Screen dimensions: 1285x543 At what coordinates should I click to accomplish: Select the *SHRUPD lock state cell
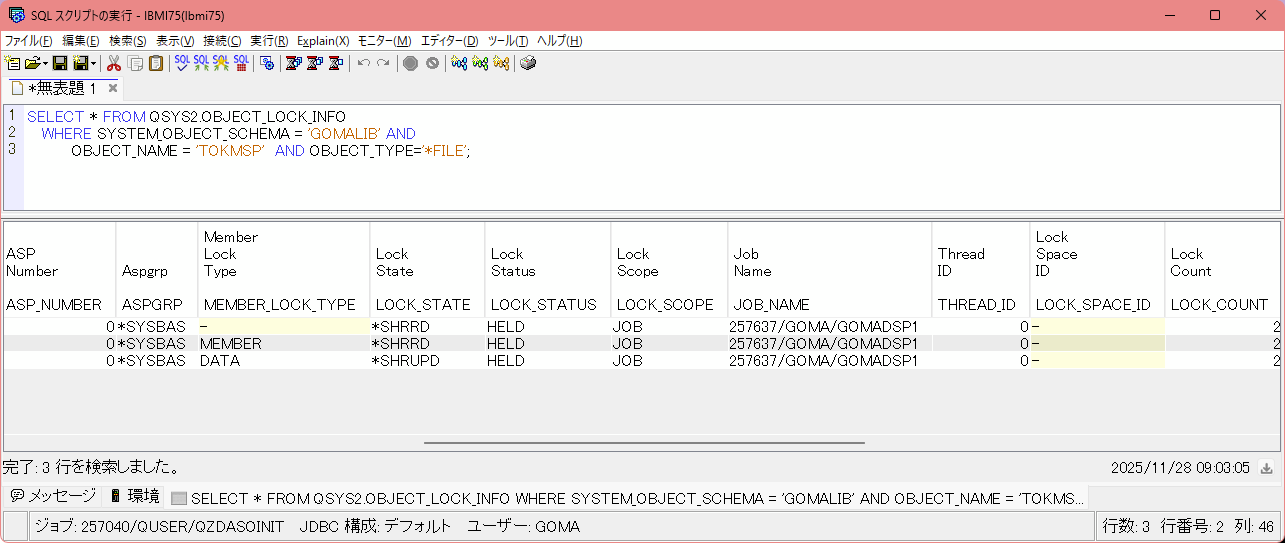[x=427, y=360]
